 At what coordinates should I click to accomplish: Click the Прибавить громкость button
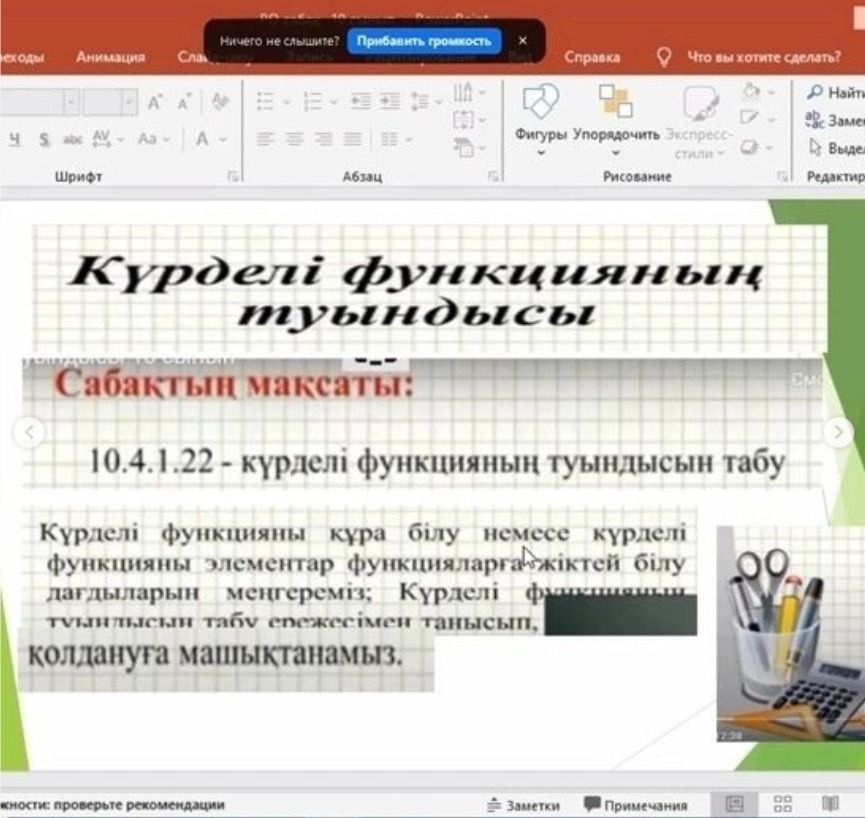[x=424, y=41]
